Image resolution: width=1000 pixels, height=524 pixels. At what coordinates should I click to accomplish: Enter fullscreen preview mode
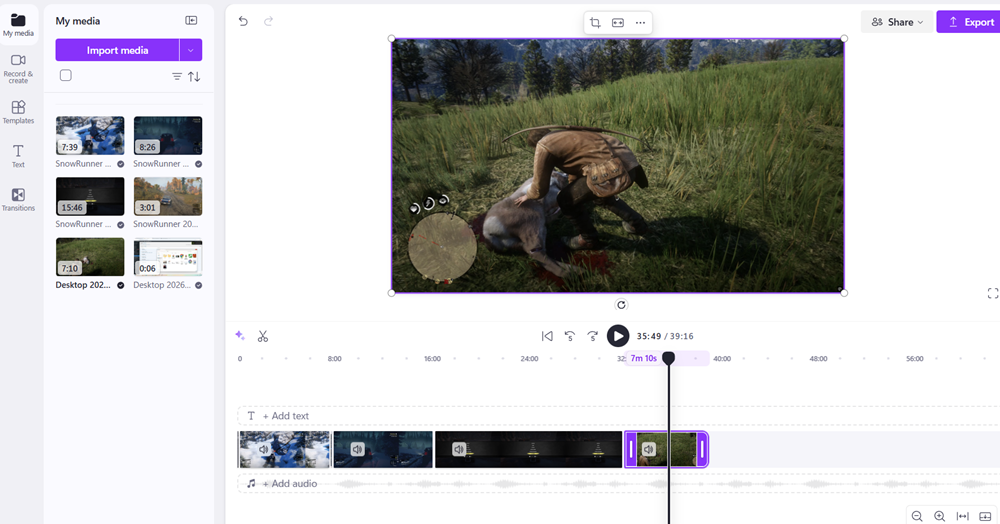click(992, 293)
